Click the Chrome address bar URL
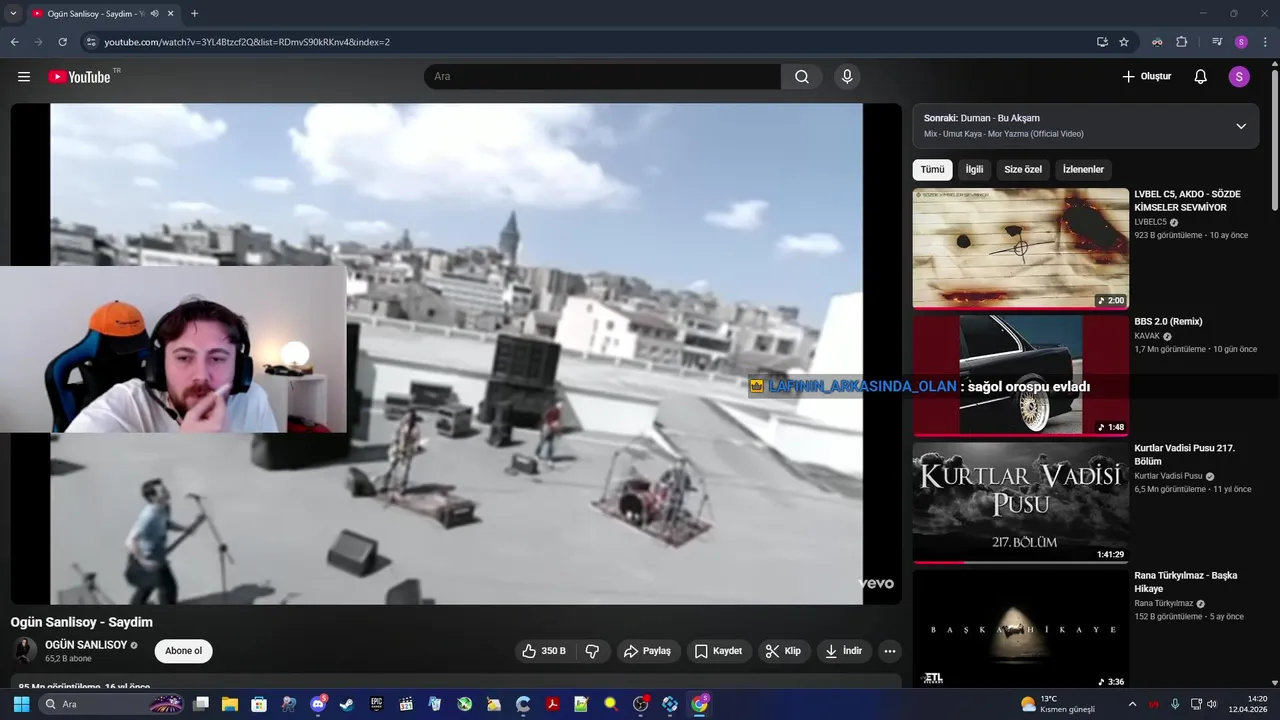The width and height of the screenshot is (1280, 720). pos(247,42)
